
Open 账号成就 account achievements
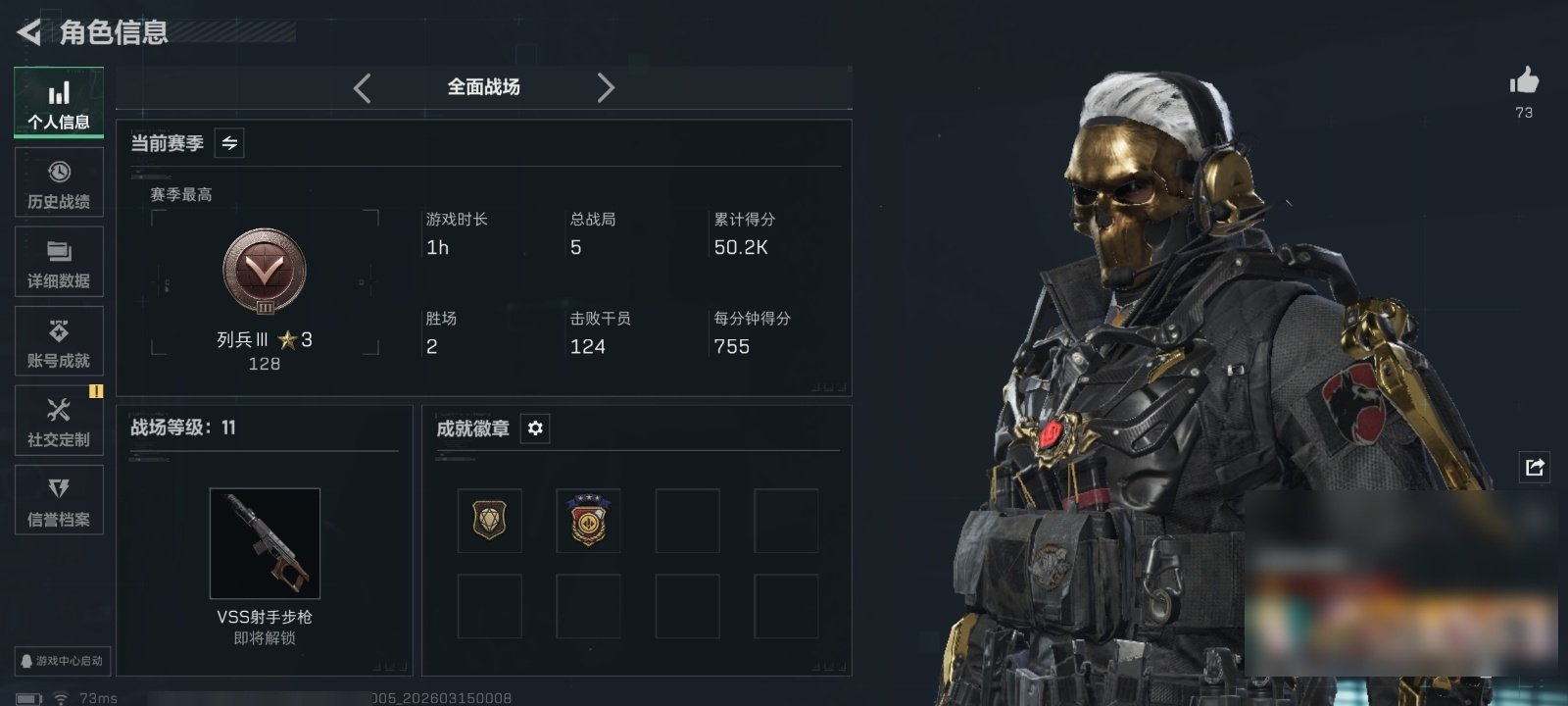pos(59,341)
